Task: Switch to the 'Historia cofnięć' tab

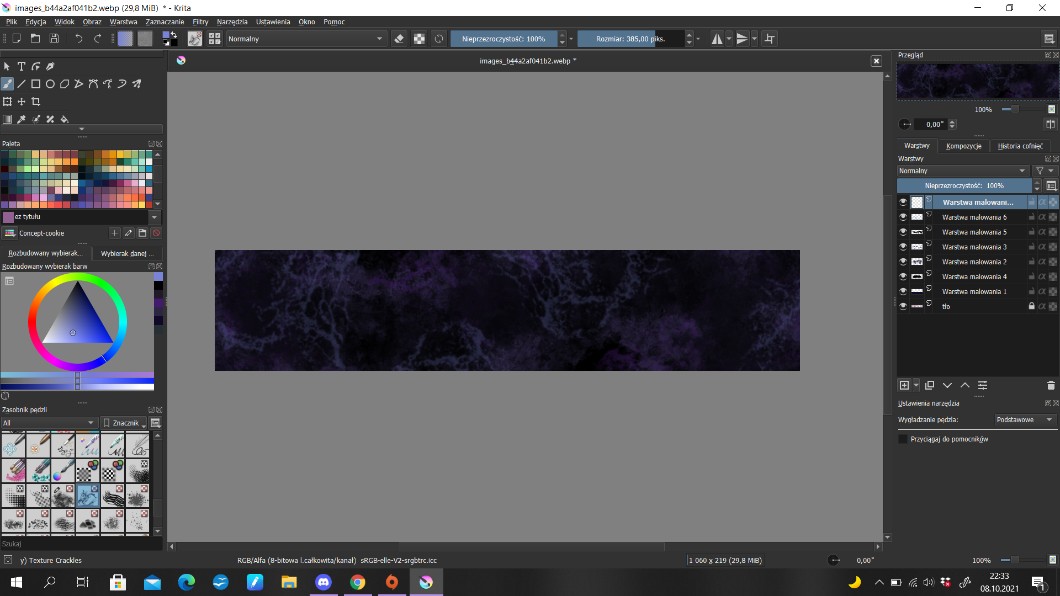Action: tap(1020, 146)
